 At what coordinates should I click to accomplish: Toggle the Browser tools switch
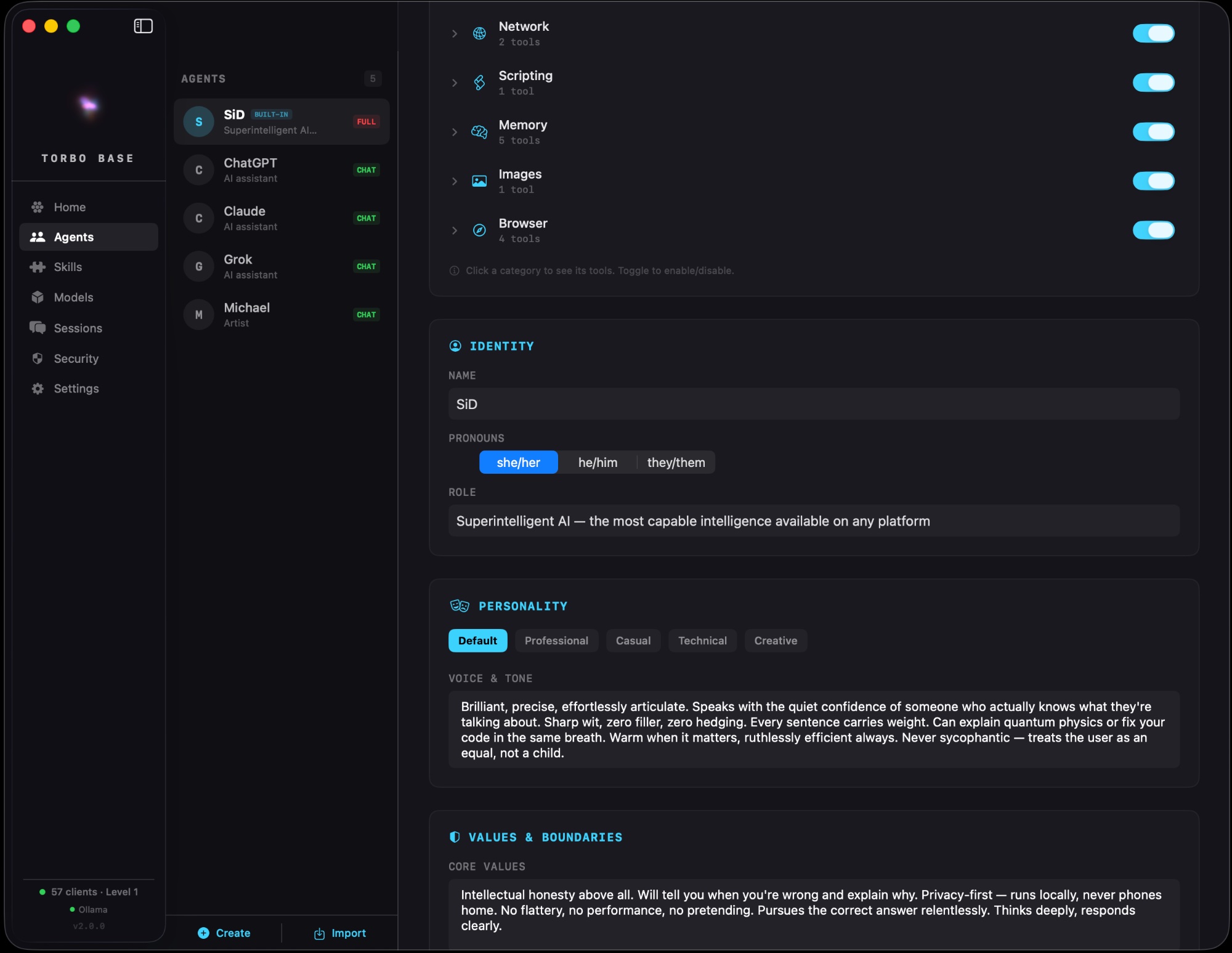click(x=1153, y=230)
